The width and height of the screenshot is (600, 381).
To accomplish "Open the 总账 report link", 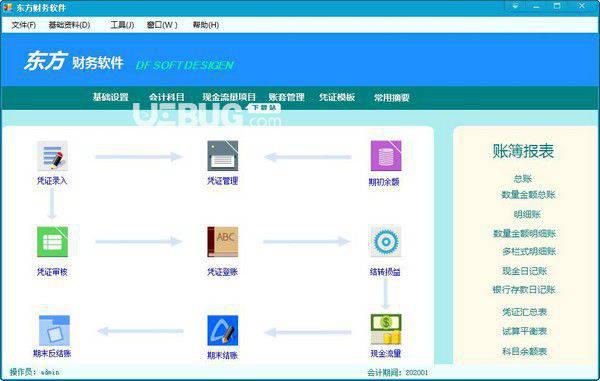I will click(x=523, y=179).
